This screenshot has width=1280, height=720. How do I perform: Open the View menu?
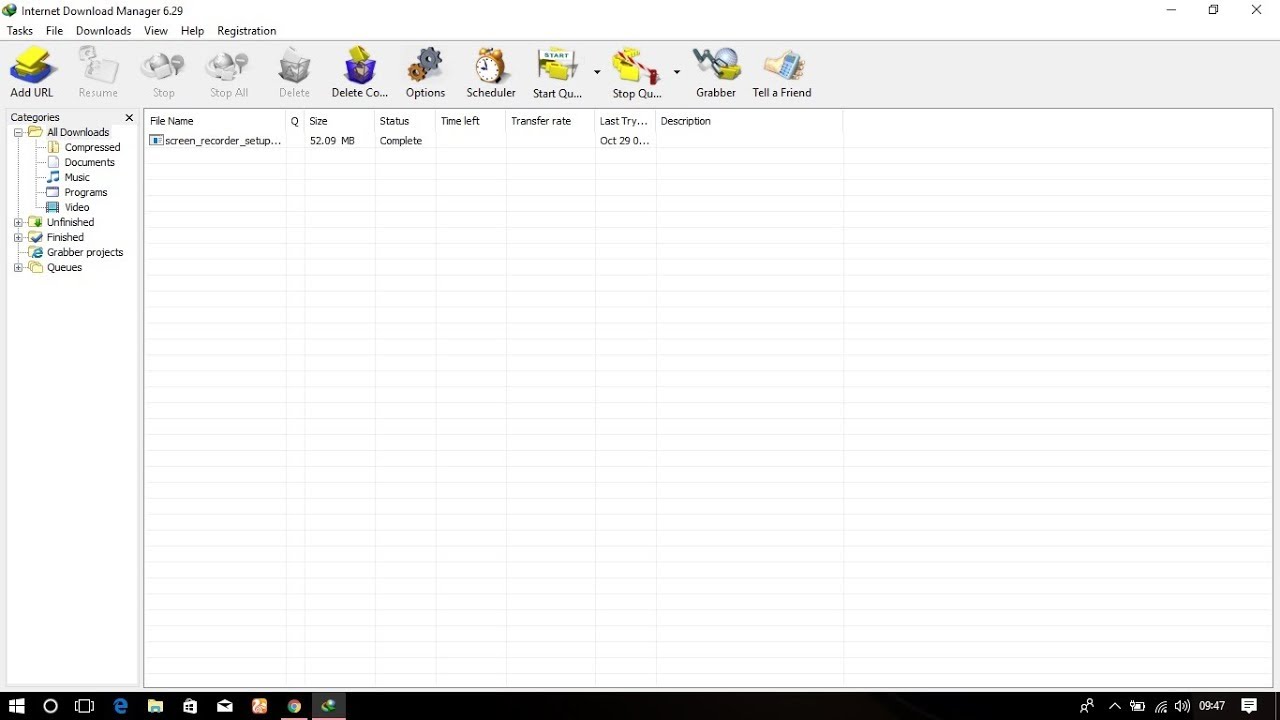[156, 31]
